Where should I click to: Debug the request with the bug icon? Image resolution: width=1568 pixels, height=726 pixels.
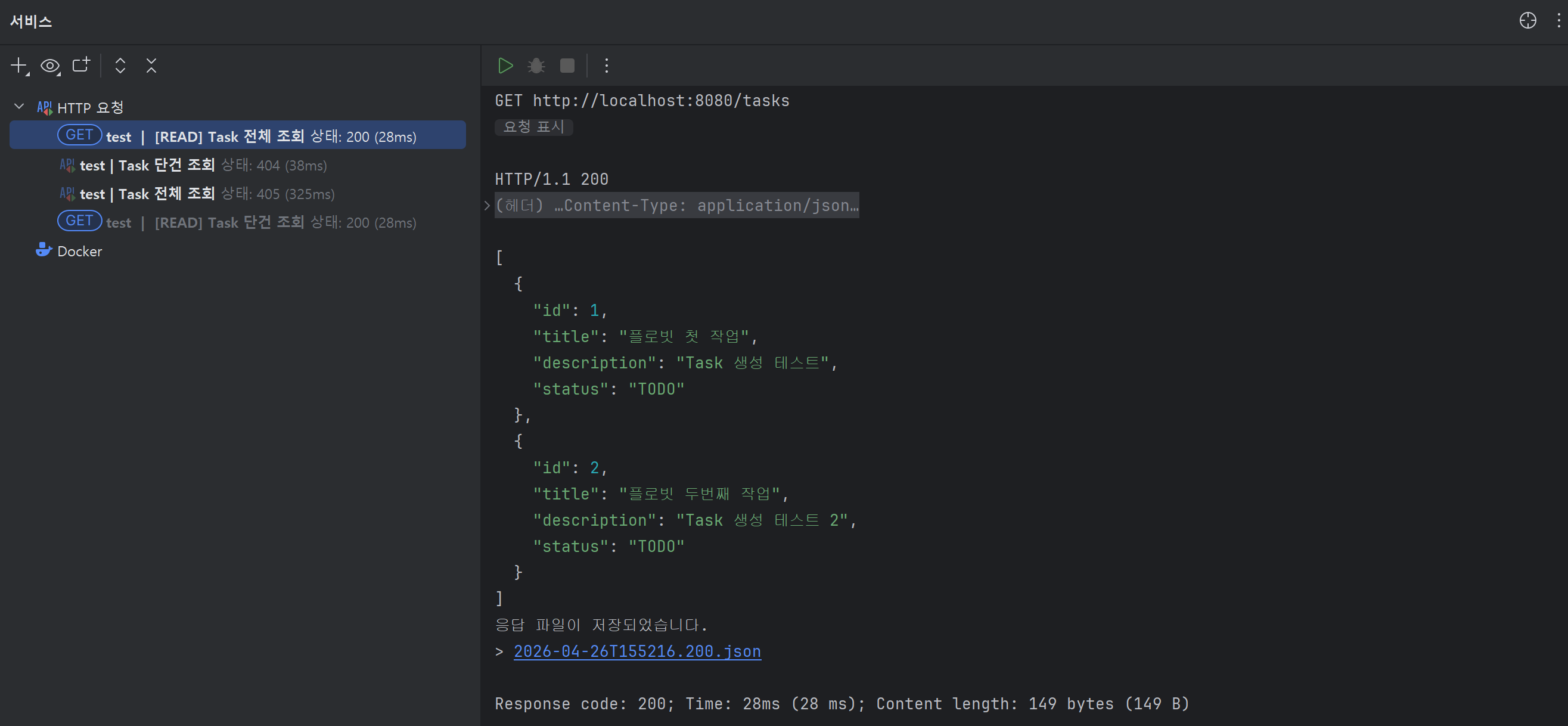tap(536, 66)
